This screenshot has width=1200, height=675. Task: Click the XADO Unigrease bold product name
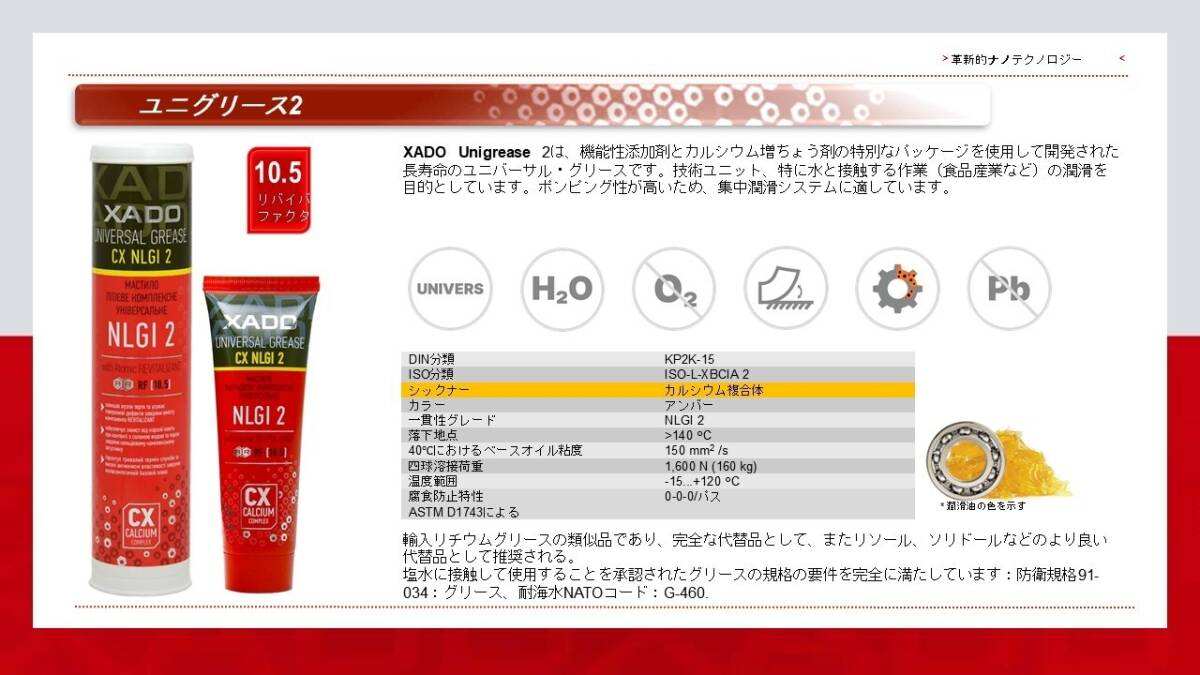click(467, 152)
